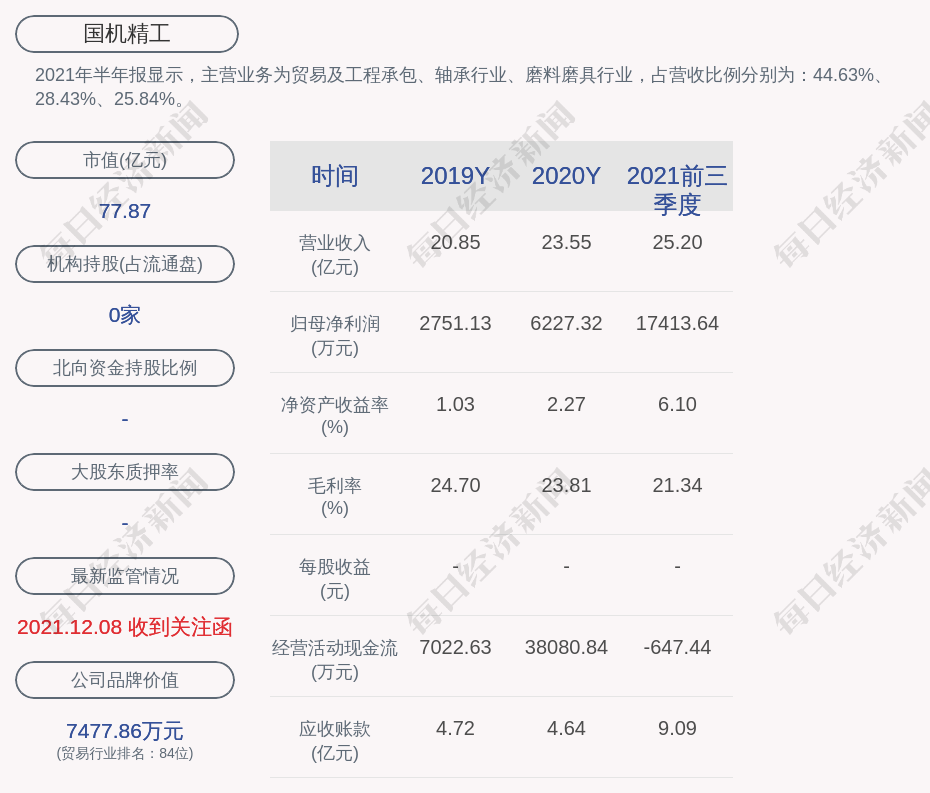Screen dimensions: 930x793
Task: Click the 国机精工 company name pill
Action: 127,34
